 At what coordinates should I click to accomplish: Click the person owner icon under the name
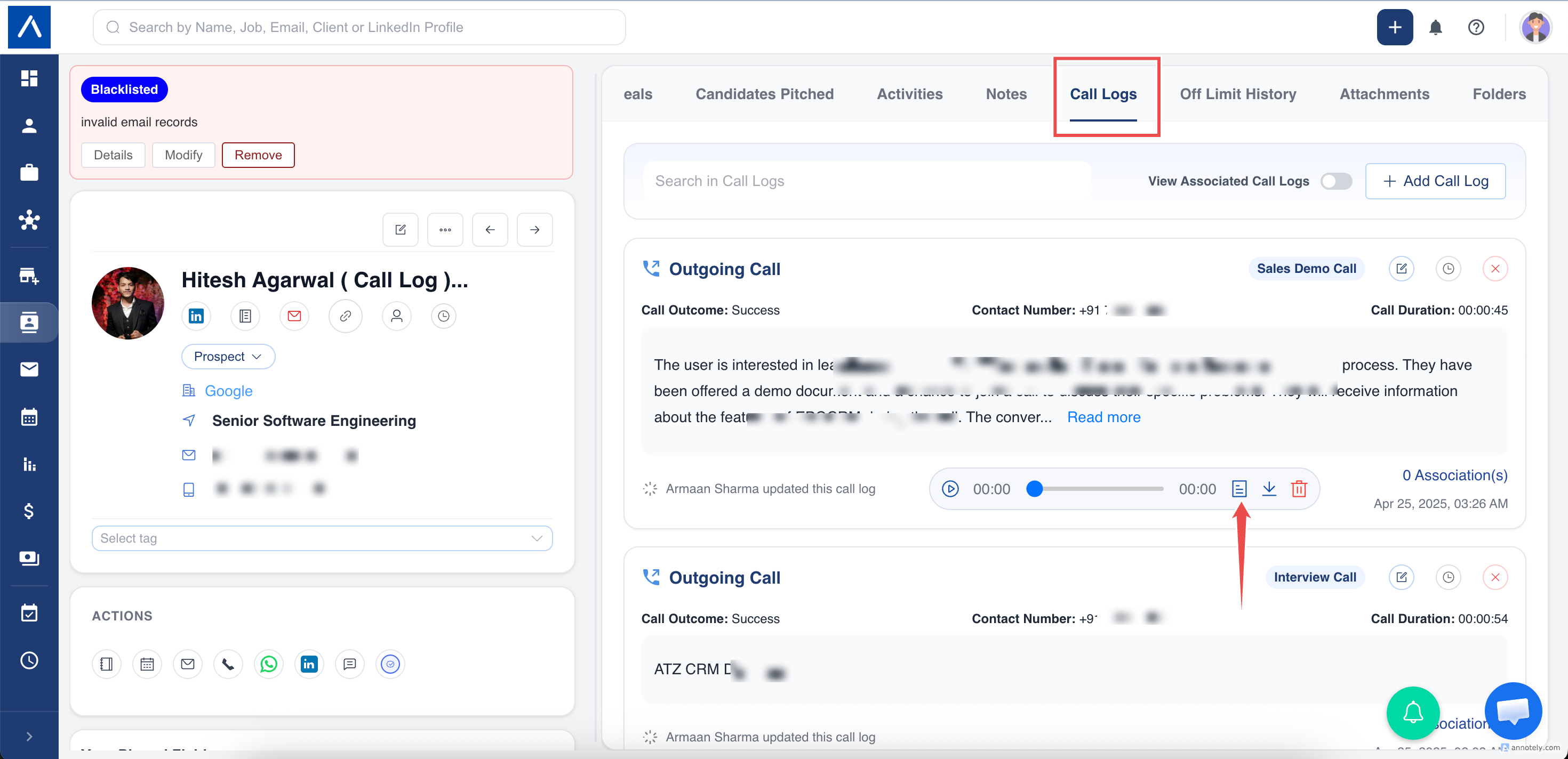(397, 316)
